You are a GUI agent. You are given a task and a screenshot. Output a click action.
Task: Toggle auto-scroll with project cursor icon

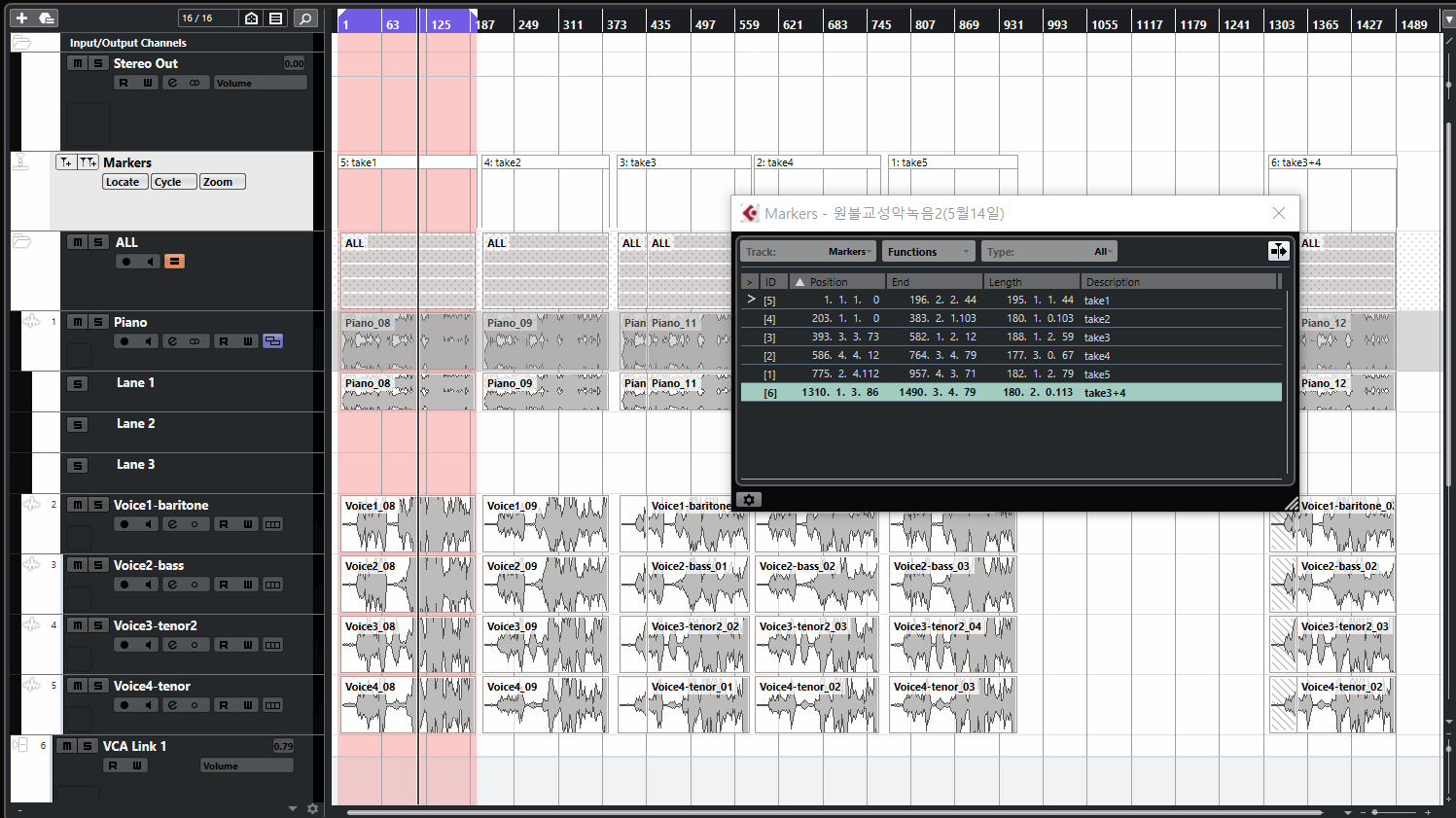tap(1278, 251)
